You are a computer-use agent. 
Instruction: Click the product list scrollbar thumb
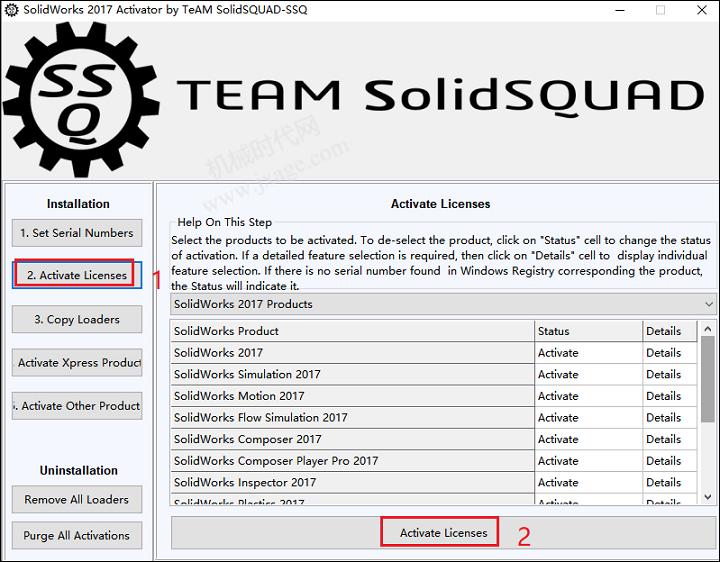pyautogui.click(x=708, y=379)
